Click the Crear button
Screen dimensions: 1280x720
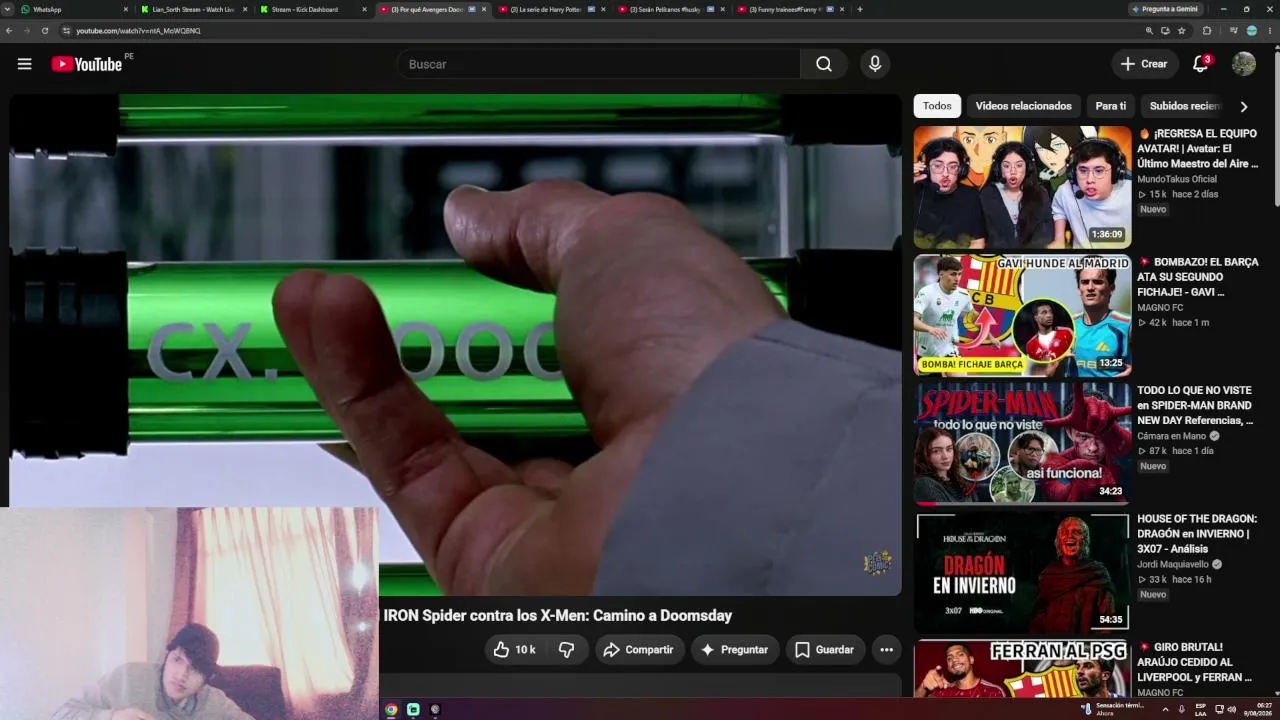coord(1145,64)
